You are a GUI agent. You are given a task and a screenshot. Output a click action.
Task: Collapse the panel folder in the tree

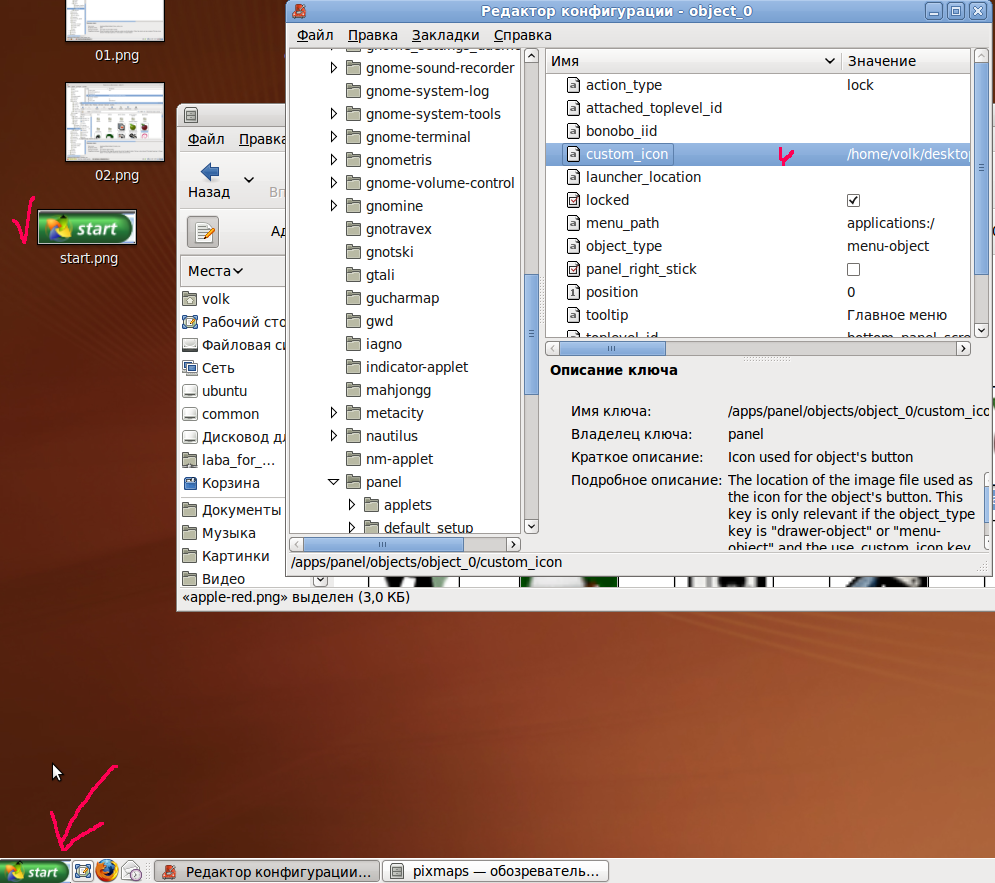334,482
